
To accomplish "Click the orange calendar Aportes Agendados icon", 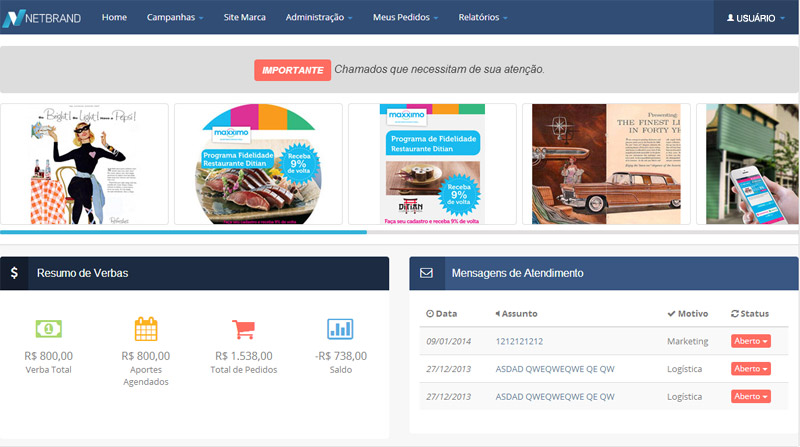I will 146,329.
